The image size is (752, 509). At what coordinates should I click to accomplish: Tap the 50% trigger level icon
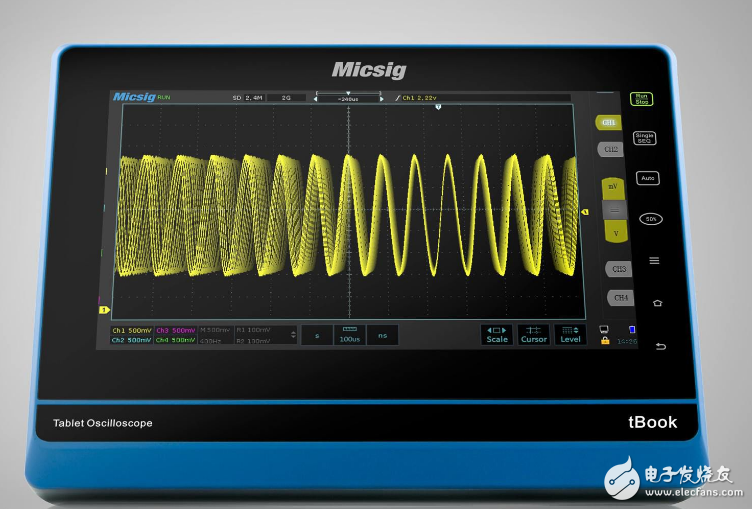tap(651, 218)
